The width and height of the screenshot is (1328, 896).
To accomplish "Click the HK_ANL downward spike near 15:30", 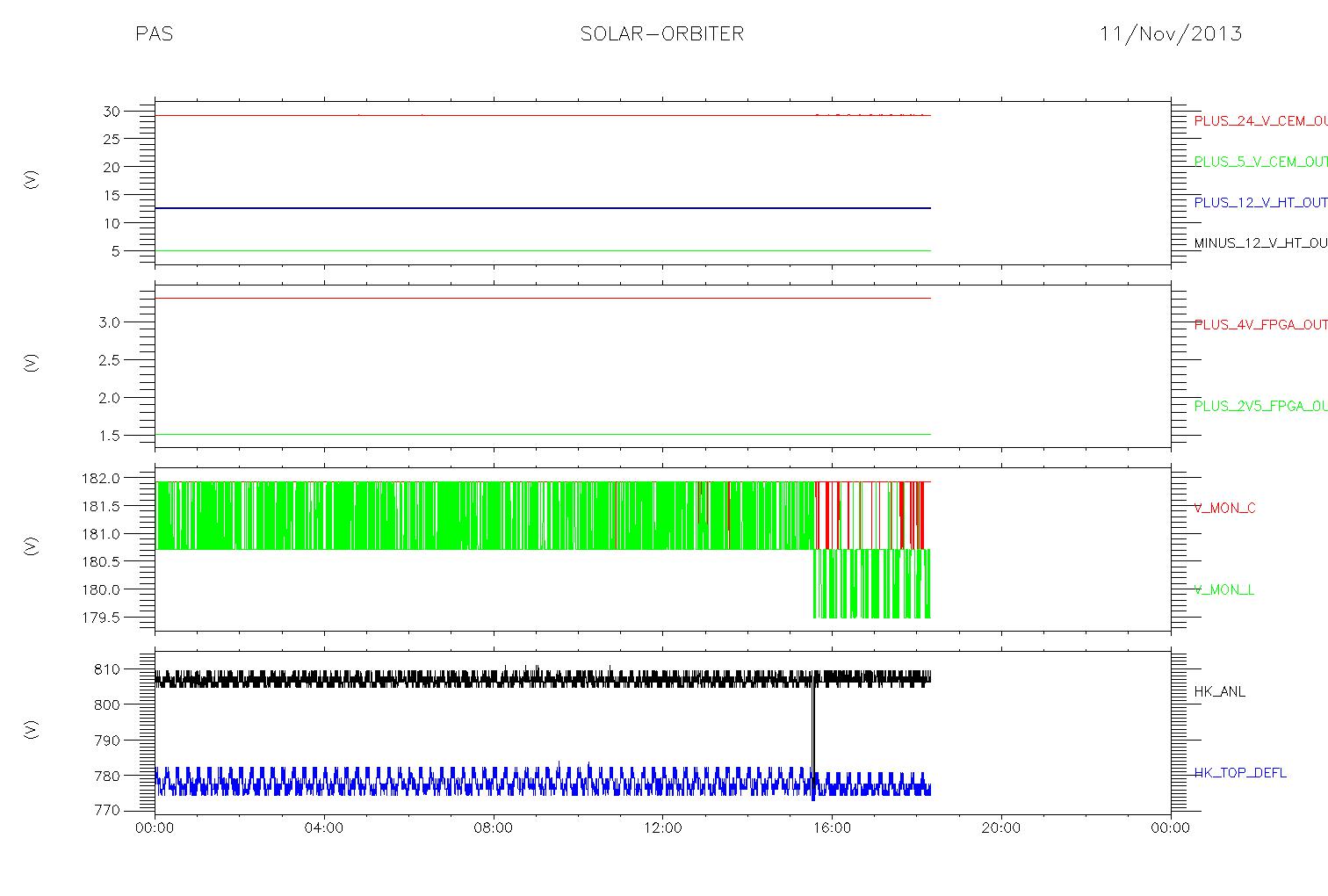I will coord(813,738).
